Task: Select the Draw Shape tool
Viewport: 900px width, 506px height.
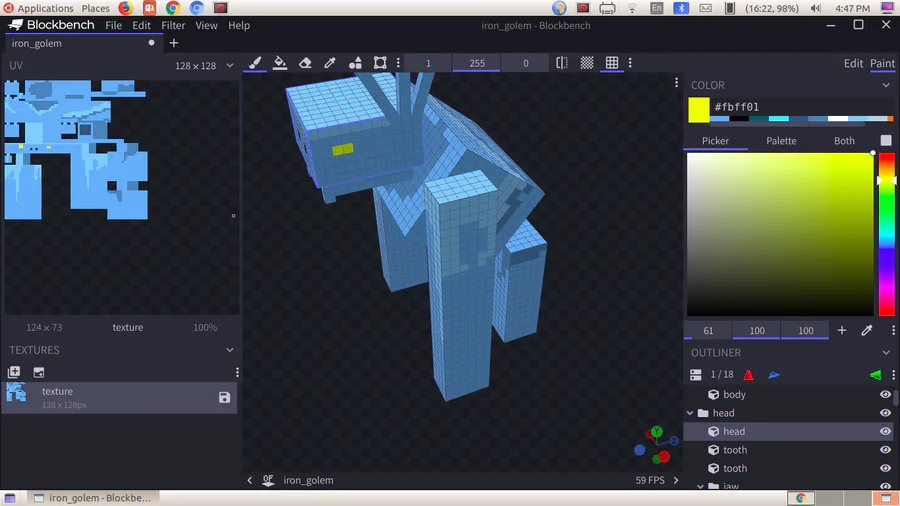Action: [355, 63]
